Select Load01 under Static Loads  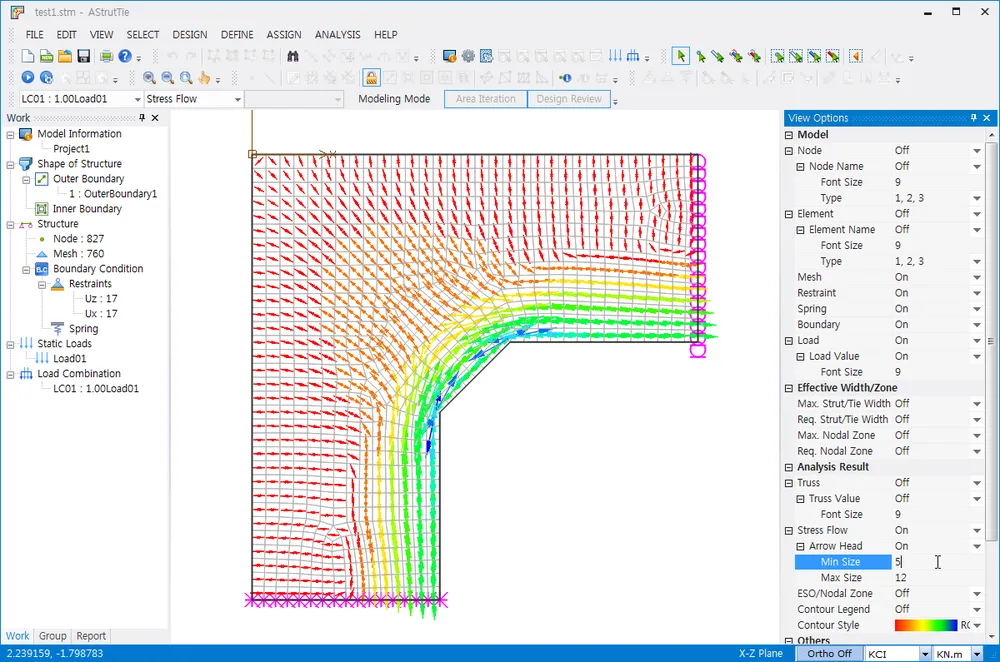(x=70, y=358)
